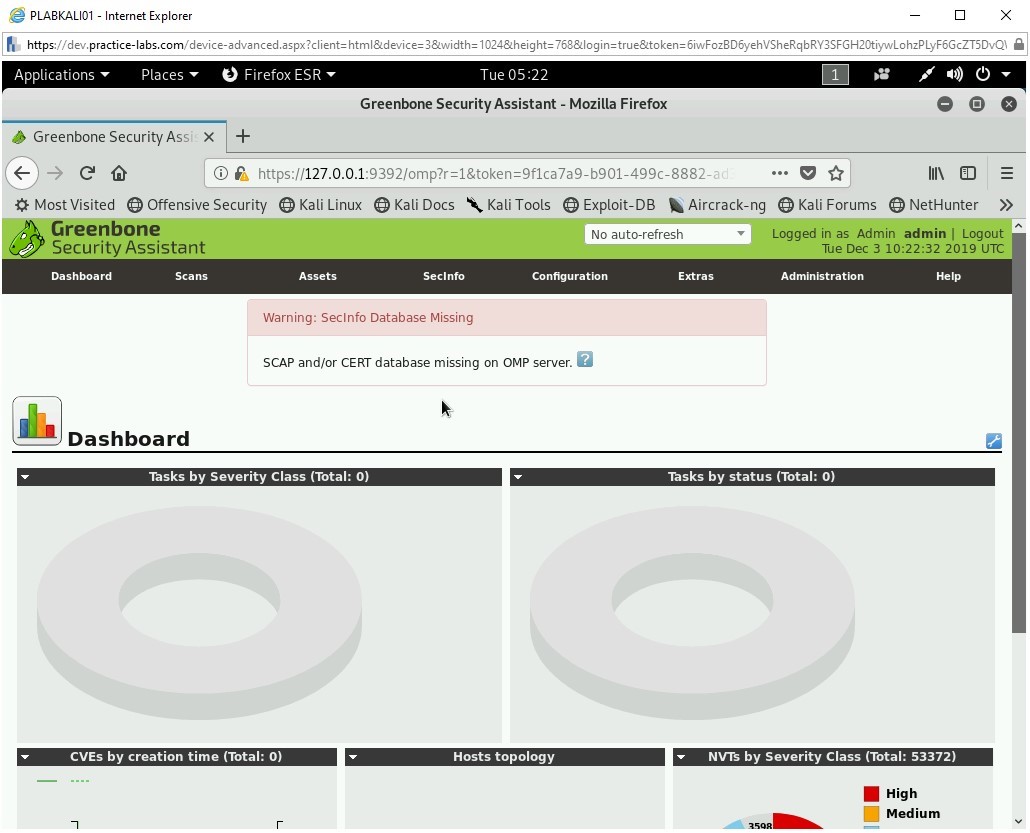Open Kali Places menu

(x=169, y=75)
